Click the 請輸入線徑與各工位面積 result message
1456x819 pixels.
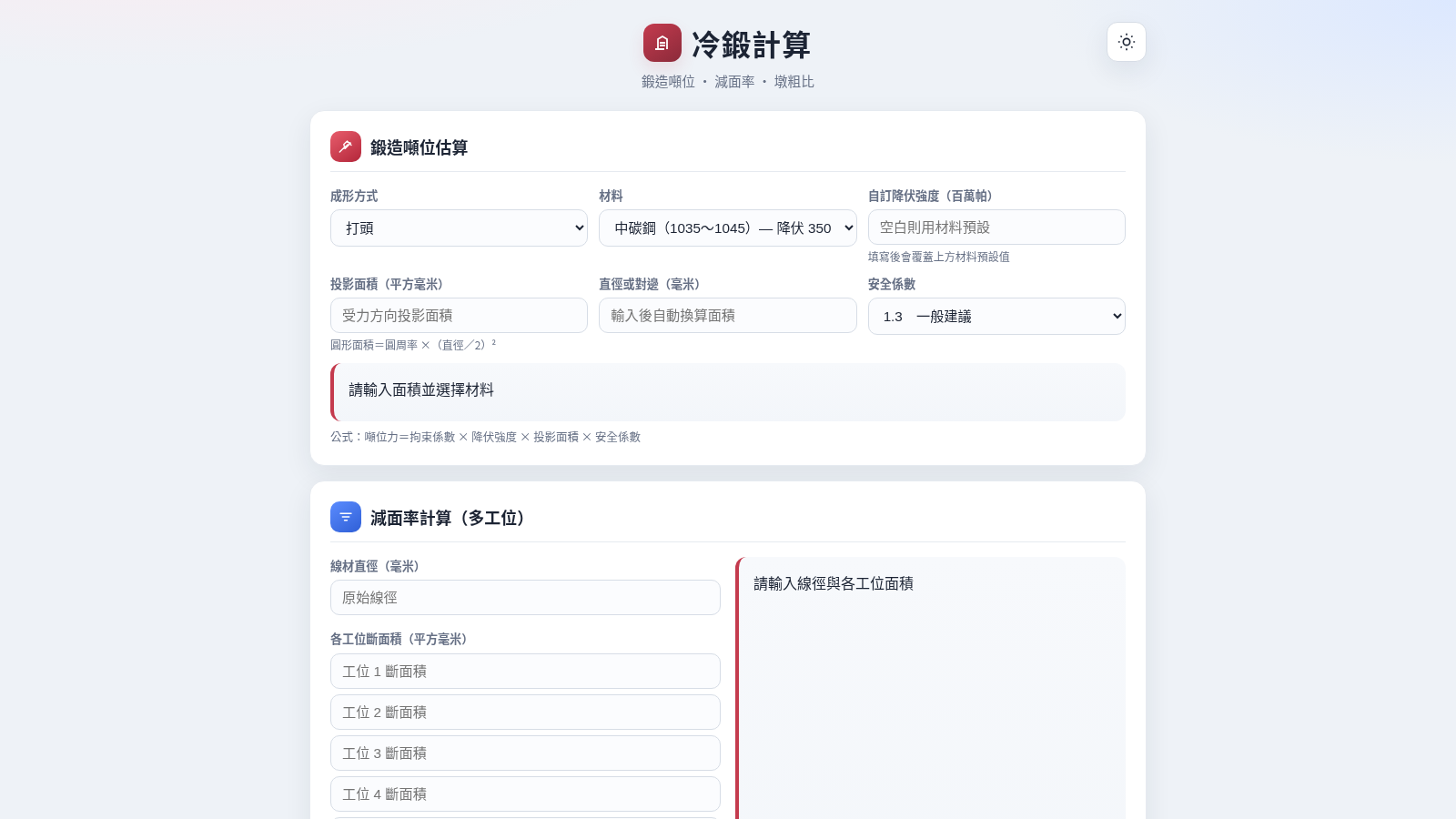coord(834,583)
